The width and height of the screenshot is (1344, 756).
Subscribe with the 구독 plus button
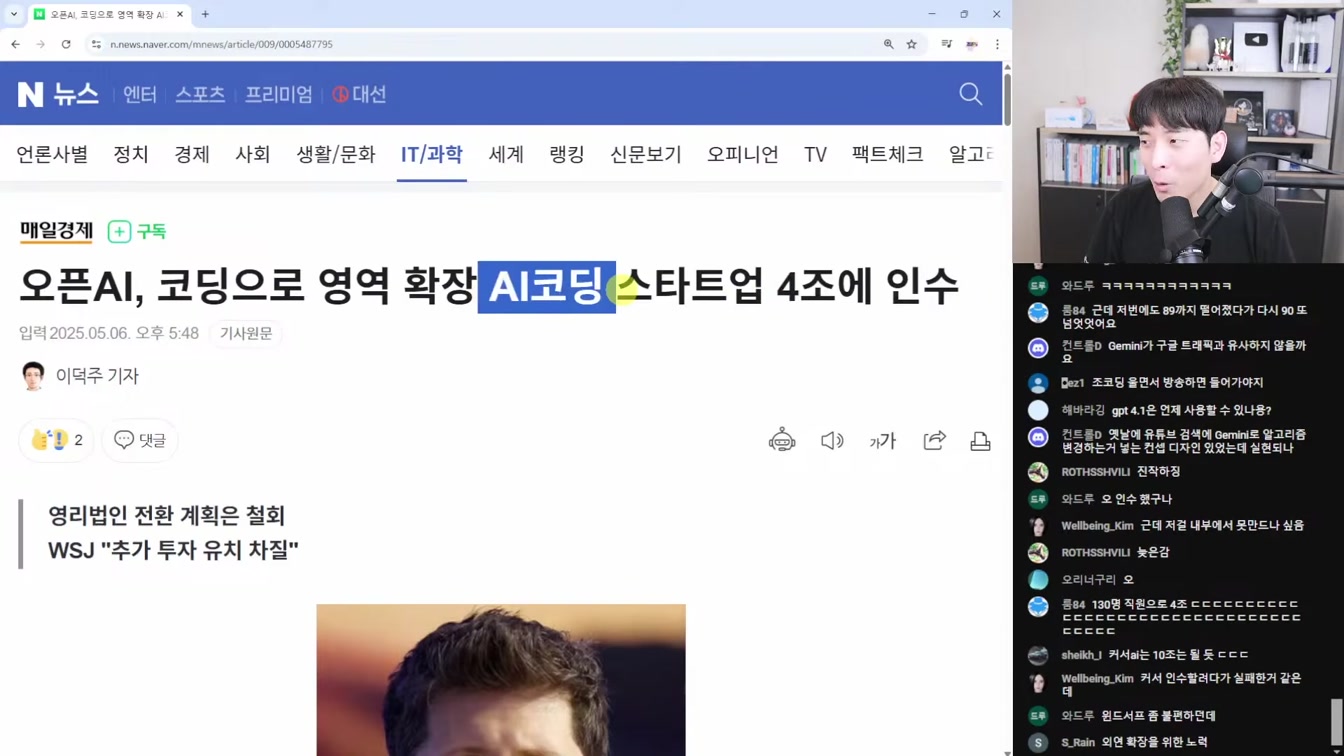tap(137, 231)
